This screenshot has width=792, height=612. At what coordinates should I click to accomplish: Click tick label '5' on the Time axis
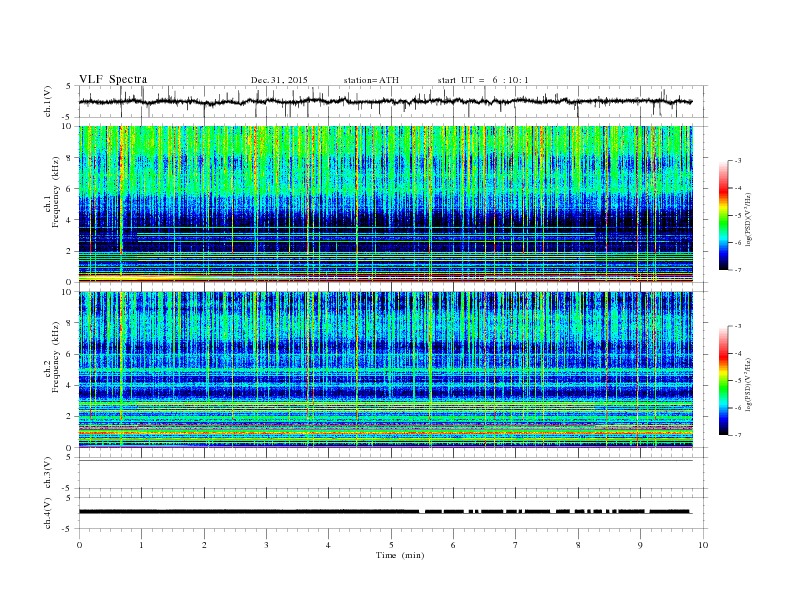(391, 545)
